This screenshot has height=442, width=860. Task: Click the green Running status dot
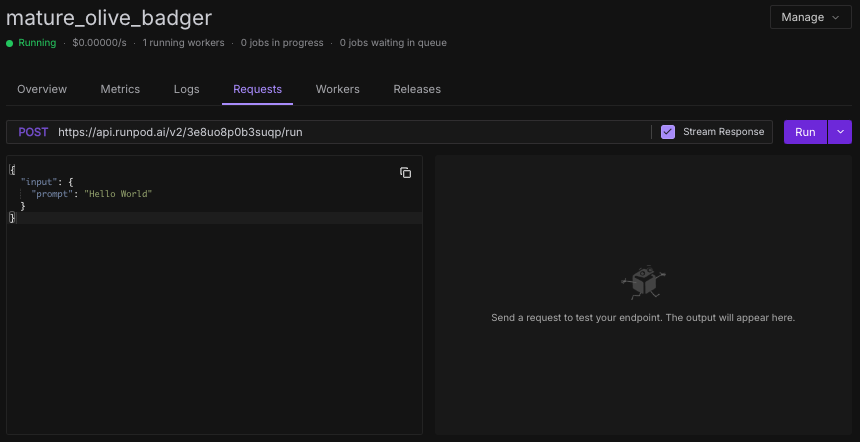[10, 43]
